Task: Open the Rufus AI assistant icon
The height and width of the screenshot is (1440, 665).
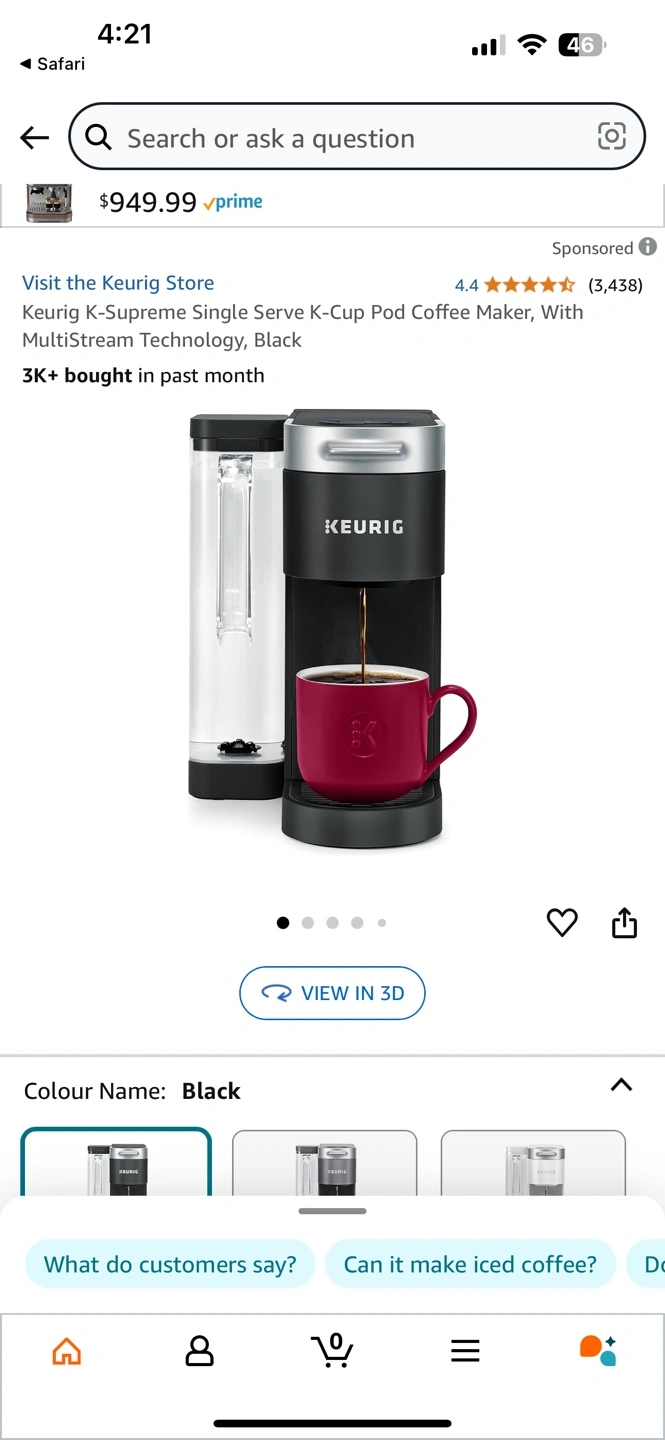Action: pyautogui.click(x=598, y=1350)
